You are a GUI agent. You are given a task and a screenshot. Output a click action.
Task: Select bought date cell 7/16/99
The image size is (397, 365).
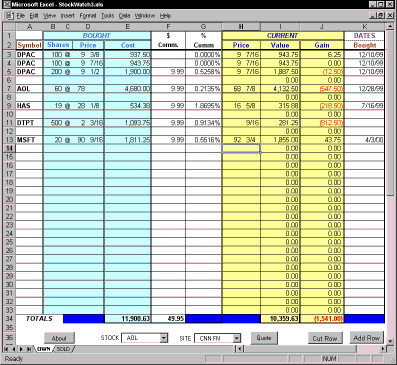pyautogui.click(x=364, y=106)
